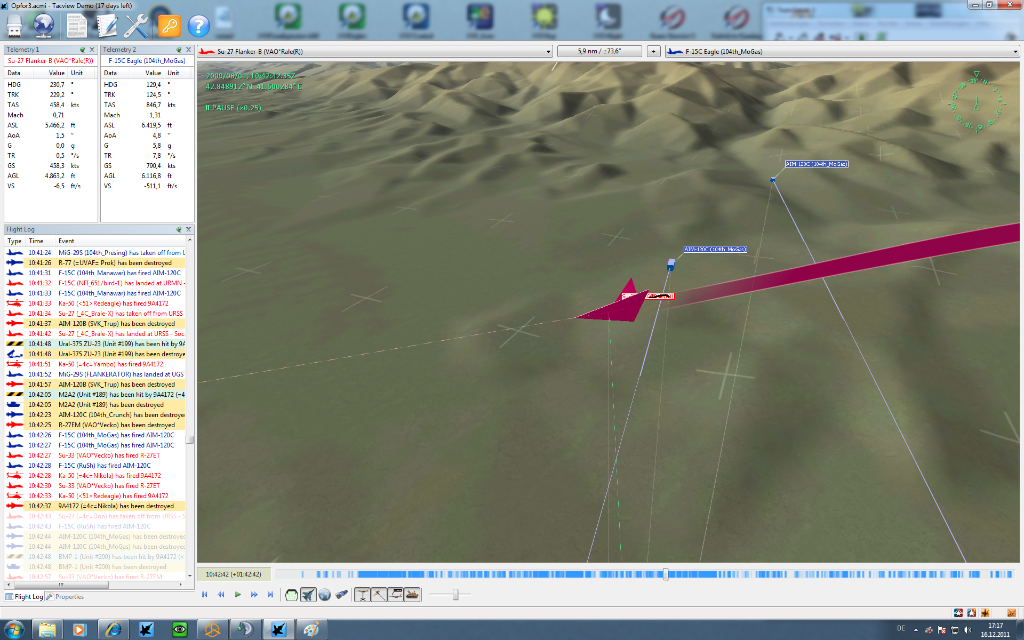The image size is (1024, 640).
Task: Open help with the blue question mark icon
Action: point(198,25)
